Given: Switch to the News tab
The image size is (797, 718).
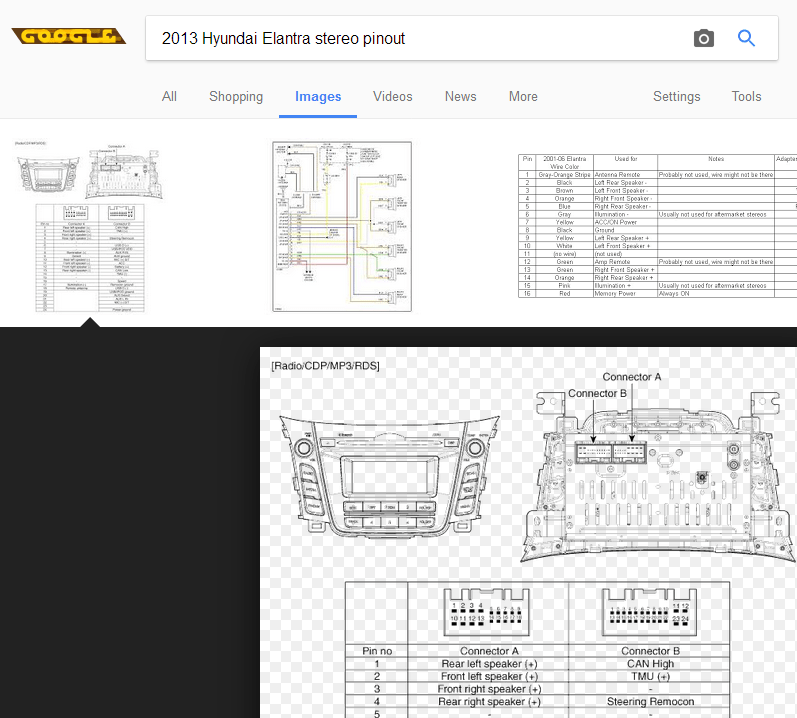Looking at the screenshot, I should click(461, 97).
